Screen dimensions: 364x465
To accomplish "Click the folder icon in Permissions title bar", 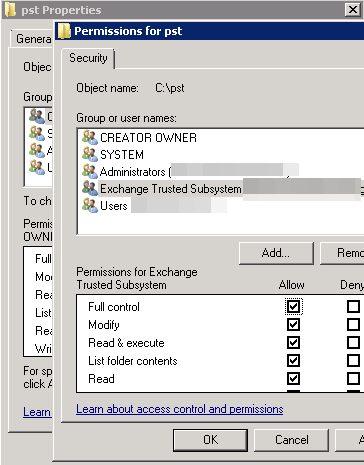I will point(64,31).
